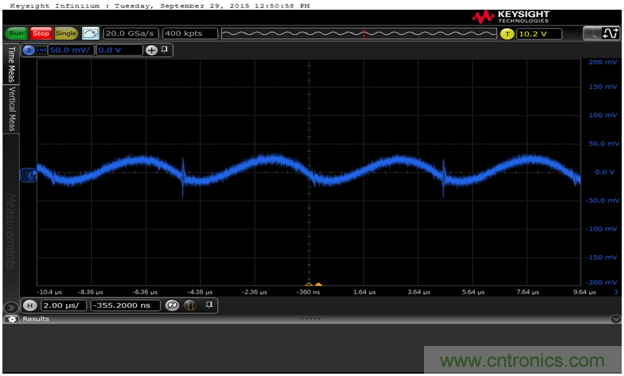The height and width of the screenshot is (376, 624).
Task: Edit the 10.2 V trigger level
Action: pos(539,34)
